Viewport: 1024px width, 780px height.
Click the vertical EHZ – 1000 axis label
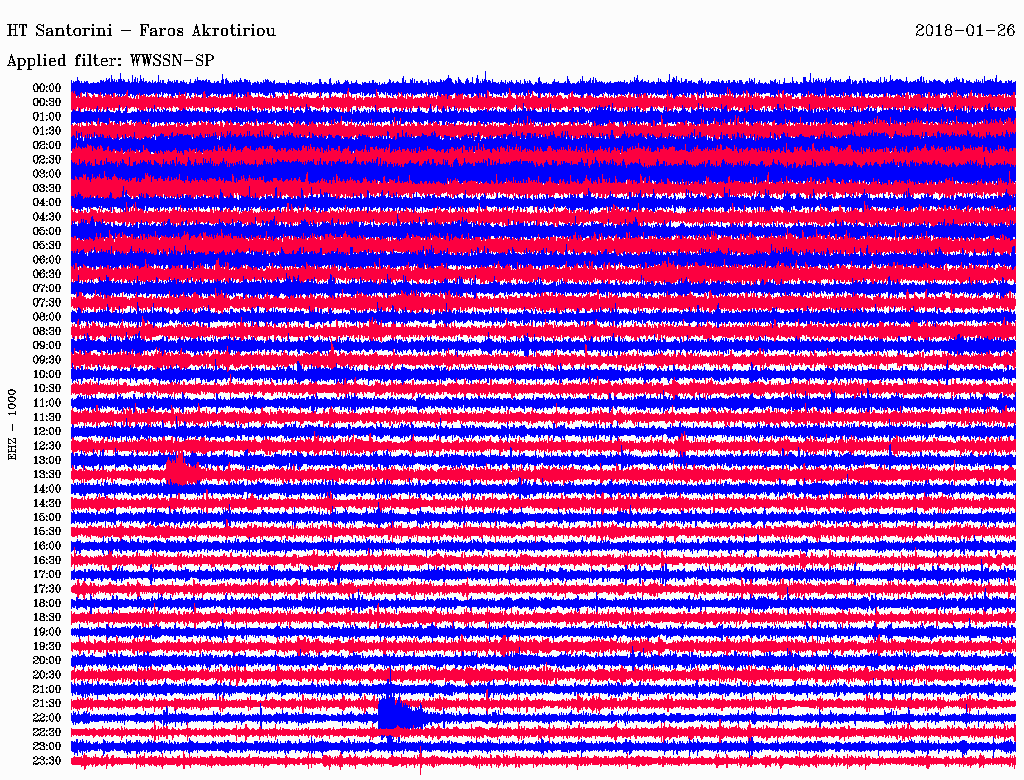[13, 424]
